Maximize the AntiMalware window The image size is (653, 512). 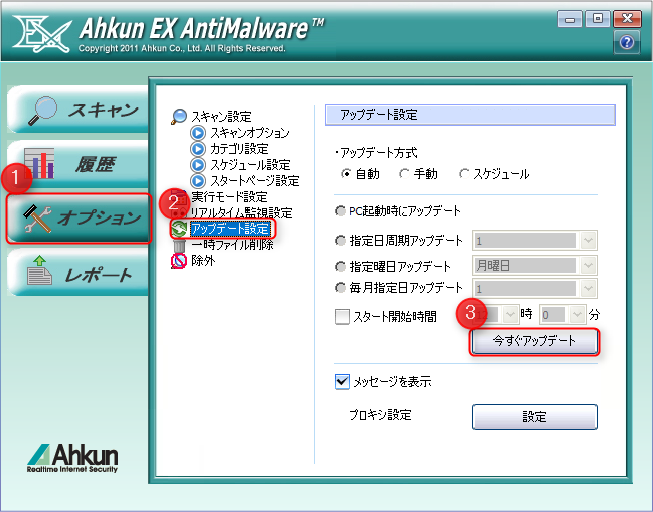(598, 19)
